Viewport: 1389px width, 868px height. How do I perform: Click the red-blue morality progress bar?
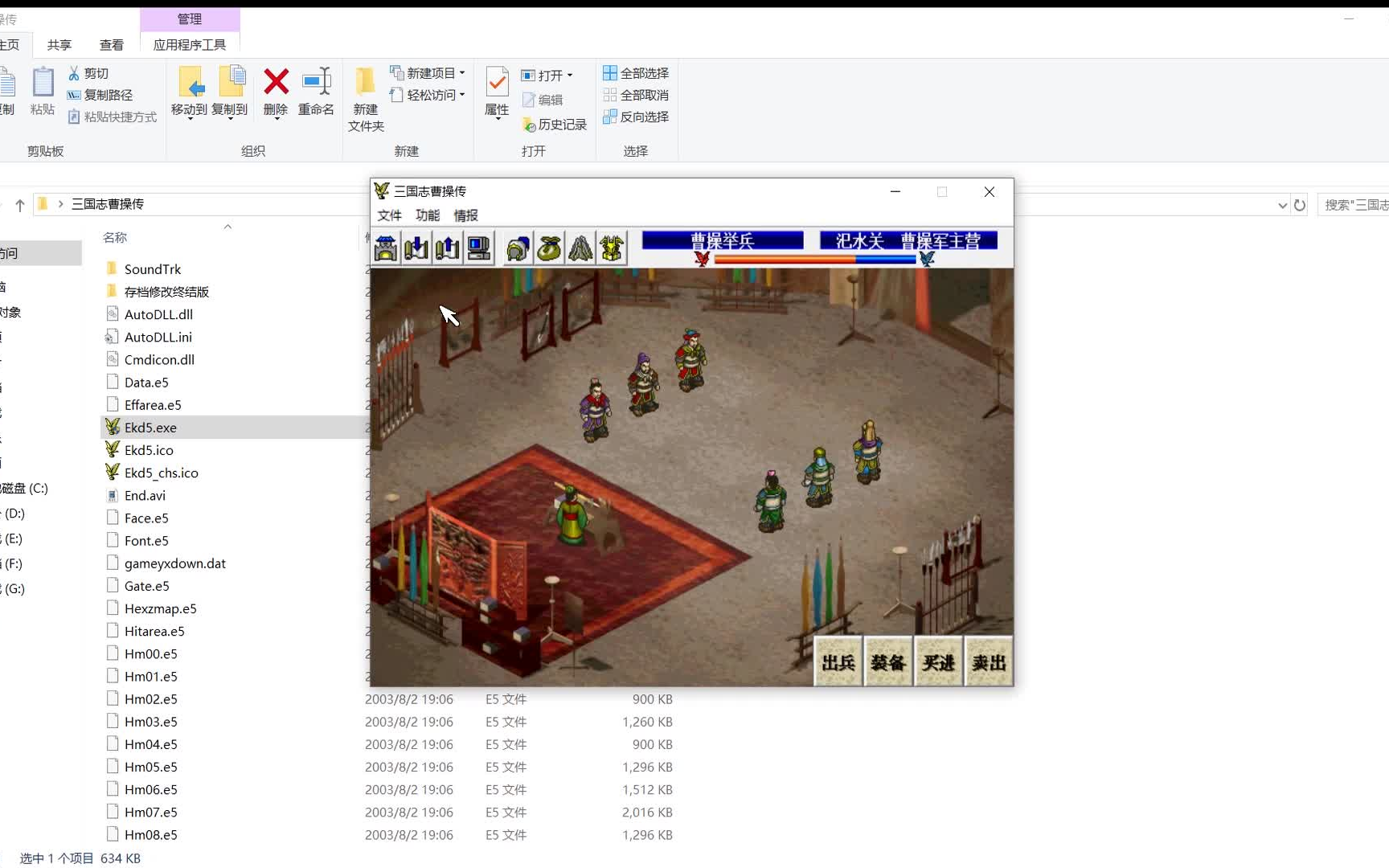point(814,260)
